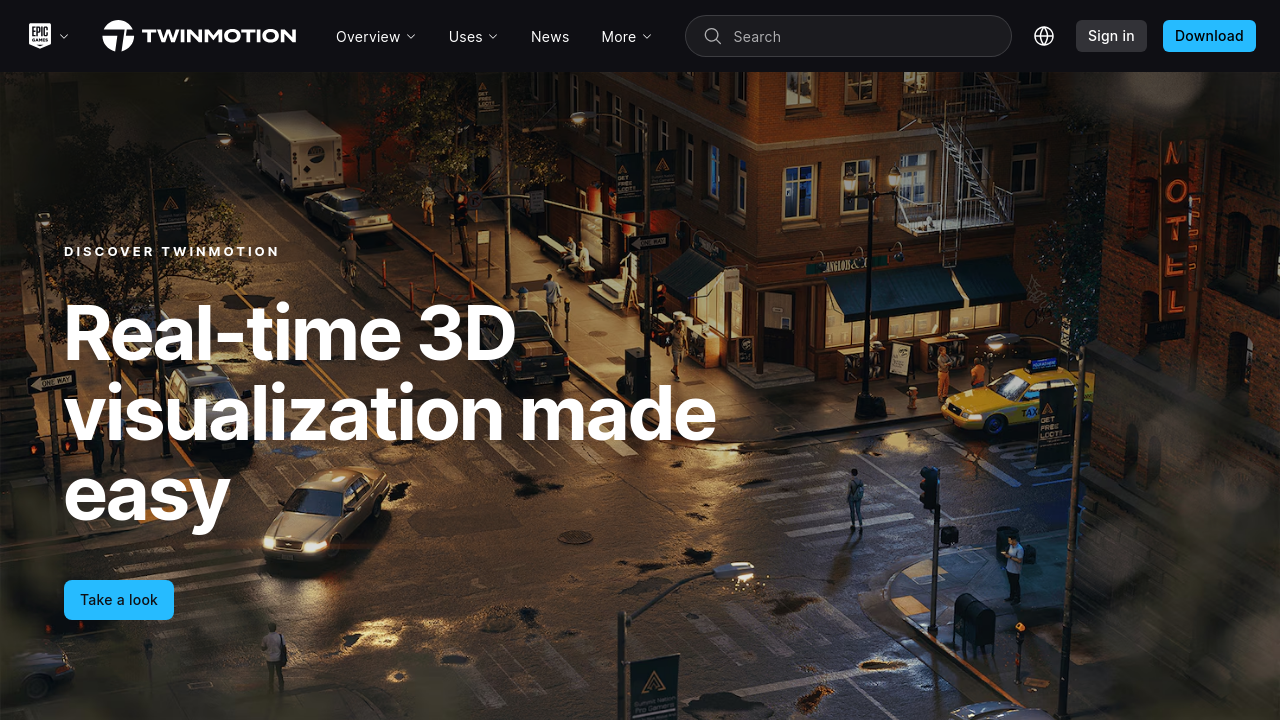Click the blue Download button
The image size is (1280, 720).
pyautogui.click(x=1209, y=36)
